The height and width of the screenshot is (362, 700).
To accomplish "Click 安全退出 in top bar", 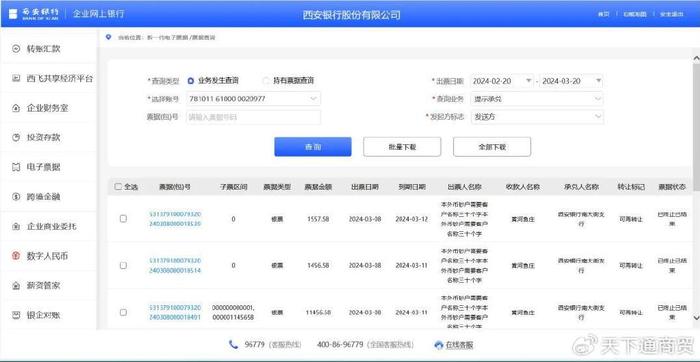I will pyautogui.click(x=672, y=14).
